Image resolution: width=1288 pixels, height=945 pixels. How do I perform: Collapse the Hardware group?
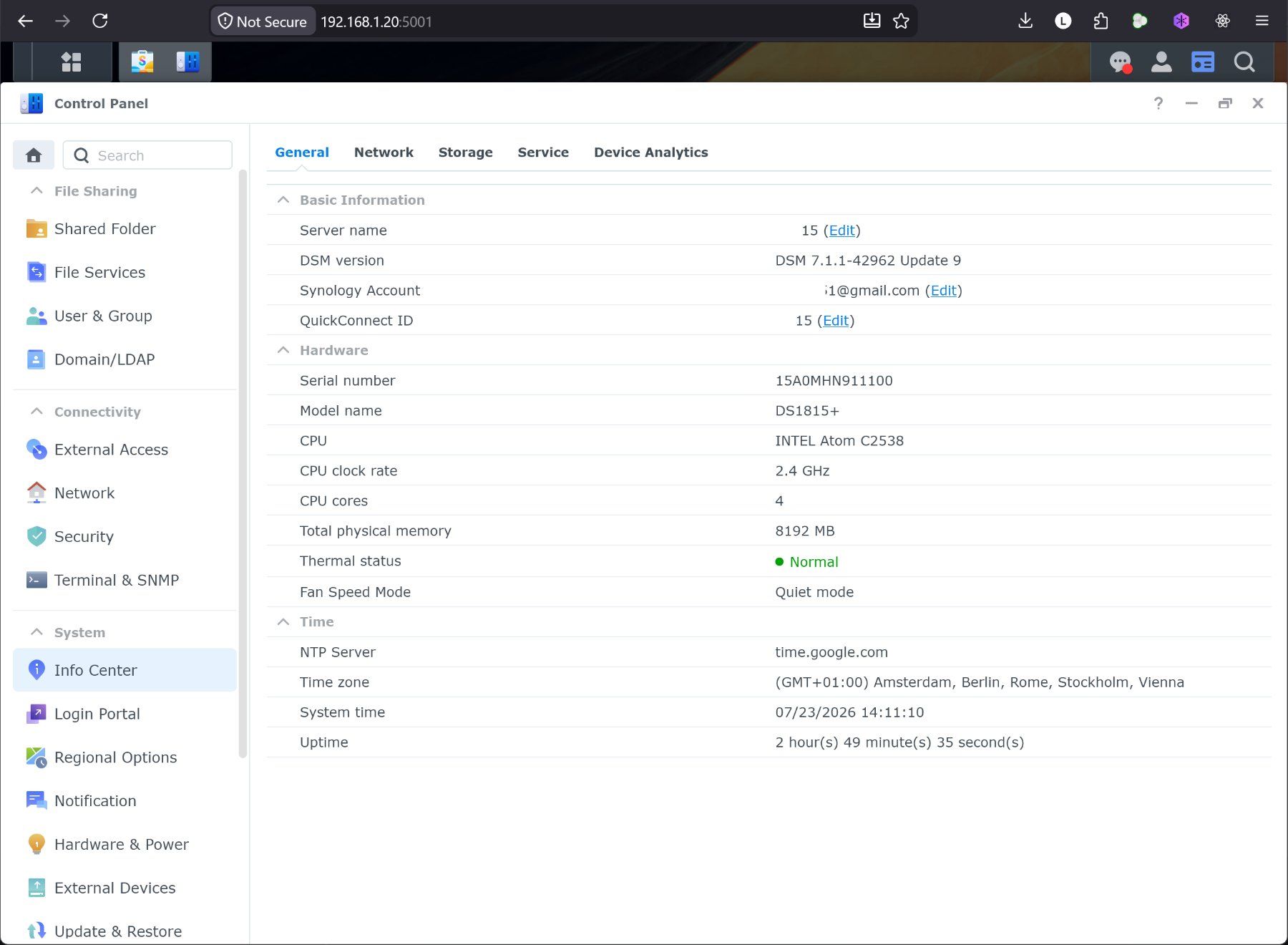pyautogui.click(x=283, y=350)
